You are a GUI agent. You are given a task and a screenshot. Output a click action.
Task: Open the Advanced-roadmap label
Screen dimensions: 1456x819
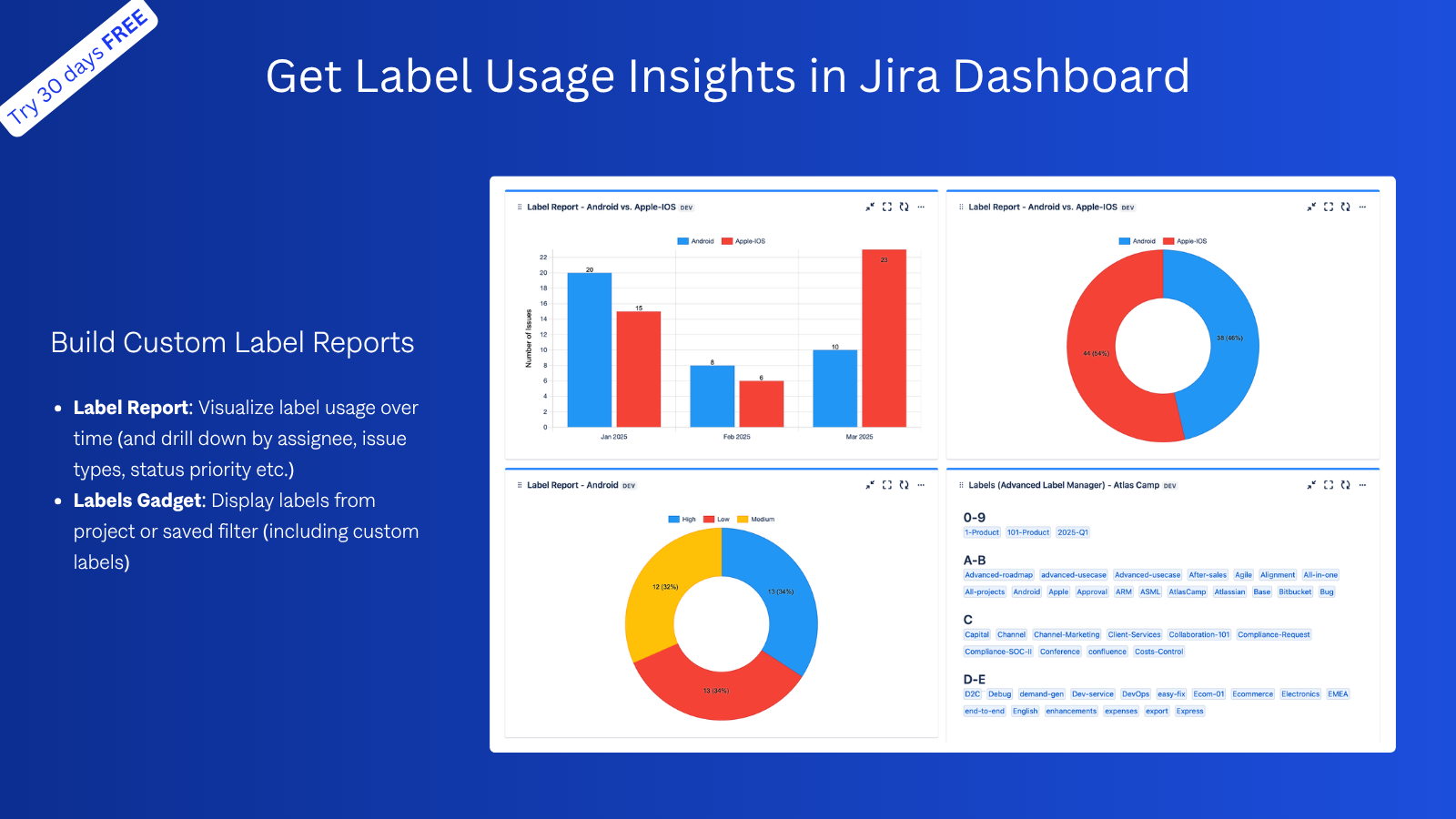[999, 575]
